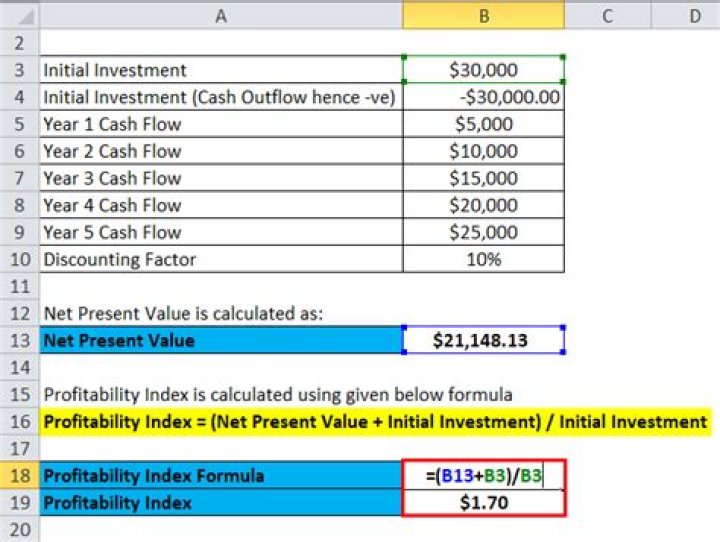Select row 12 header
Screen dimensions: 720x542
coord(19,314)
